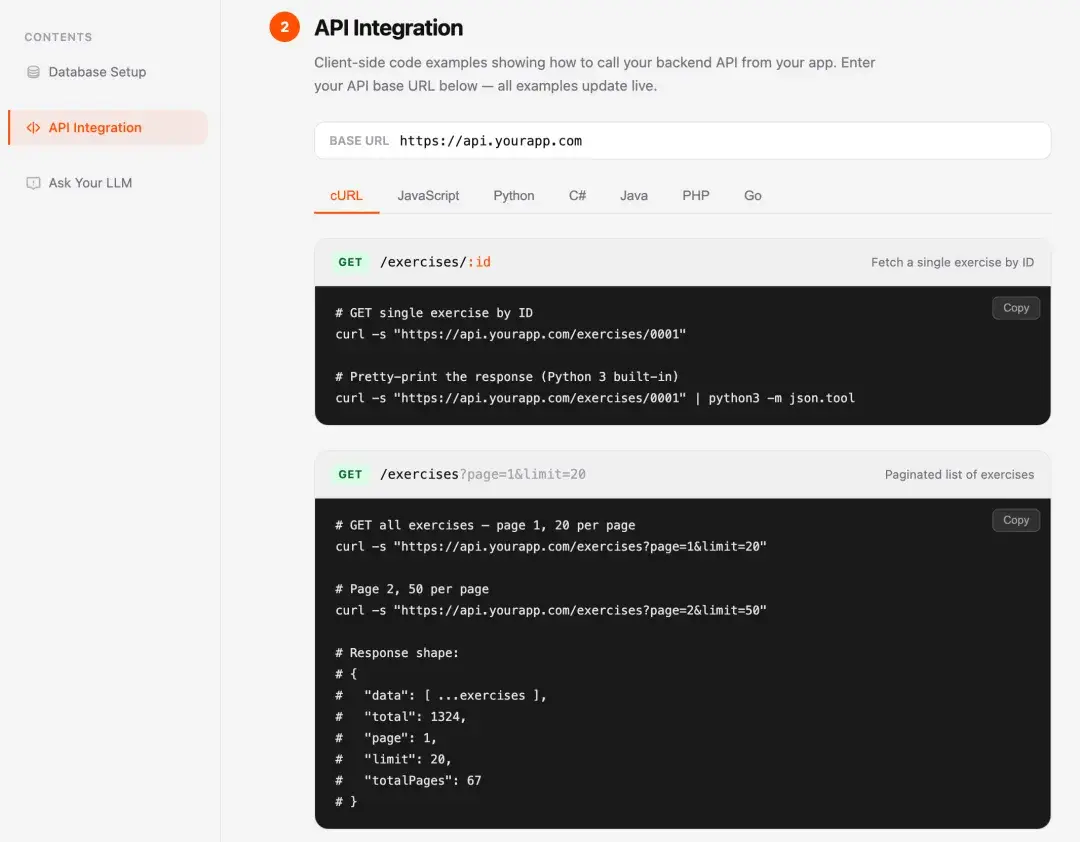Click the /exercises?page=1&limit=20 endpoint path
The image size is (1080, 842).
coord(483,474)
